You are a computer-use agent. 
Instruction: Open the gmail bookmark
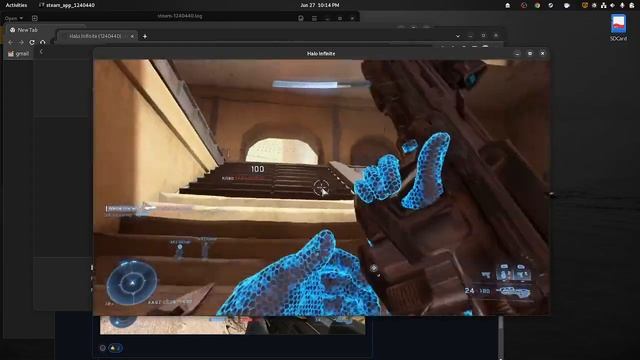coord(18,53)
